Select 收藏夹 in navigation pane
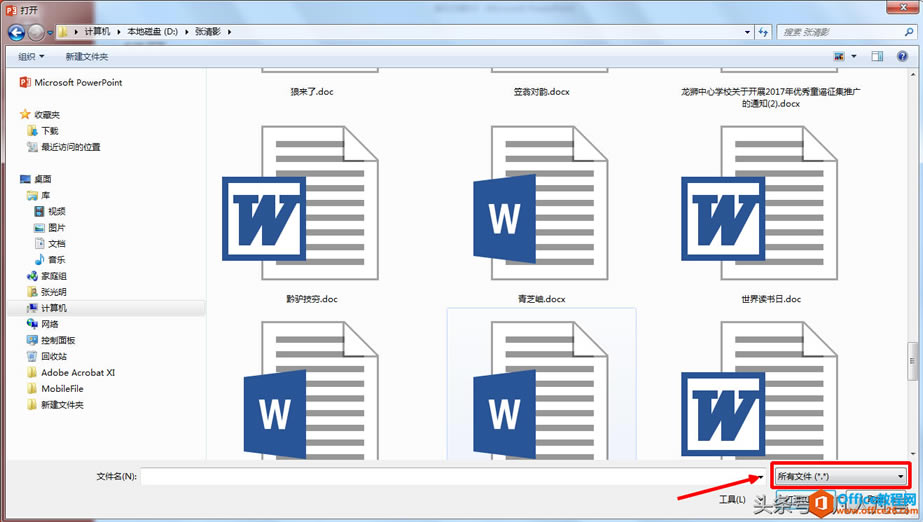The width and height of the screenshot is (923, 522). [41, 114]
